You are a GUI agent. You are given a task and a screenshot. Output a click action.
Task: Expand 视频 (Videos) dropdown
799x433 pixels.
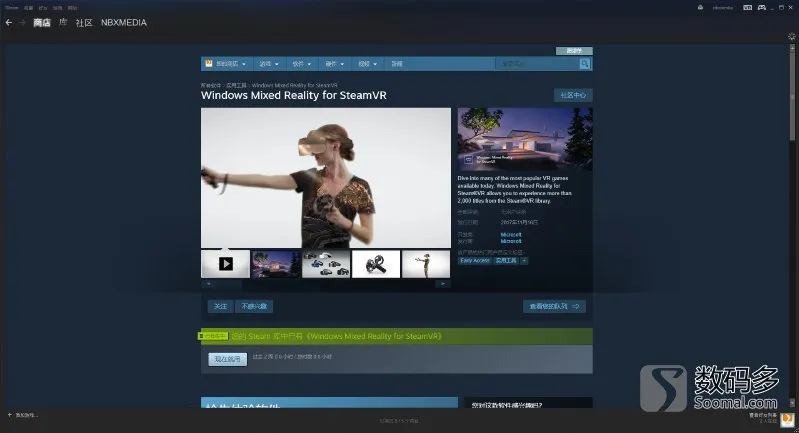click(x=367, y=64)
